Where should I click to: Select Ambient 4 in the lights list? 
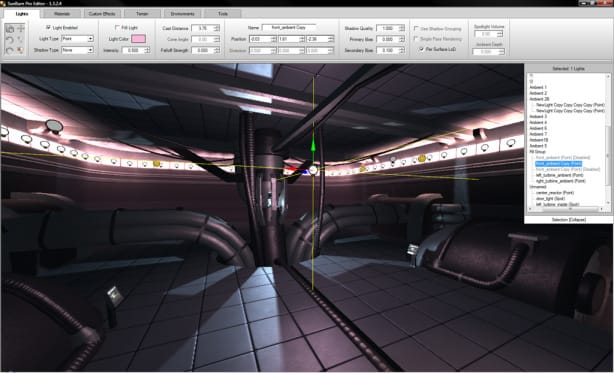coord(538,123)
